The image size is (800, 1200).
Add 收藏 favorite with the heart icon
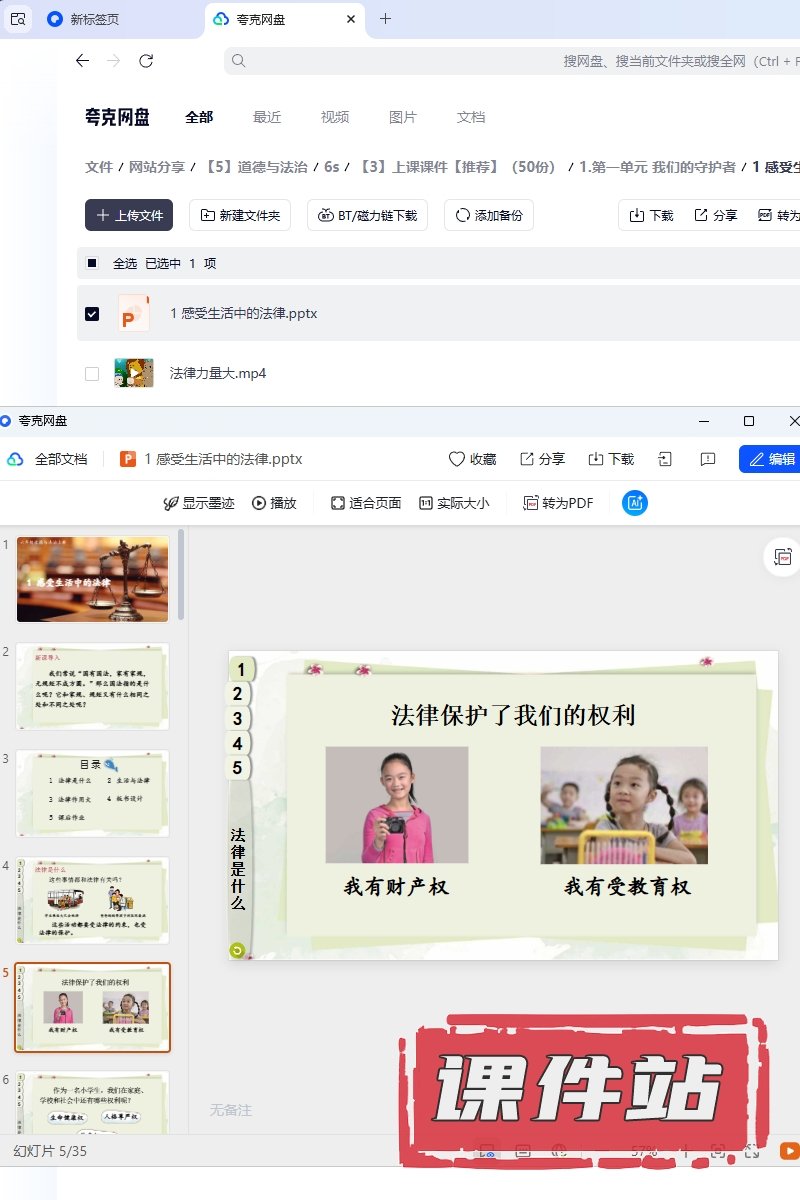coord(472,459)
